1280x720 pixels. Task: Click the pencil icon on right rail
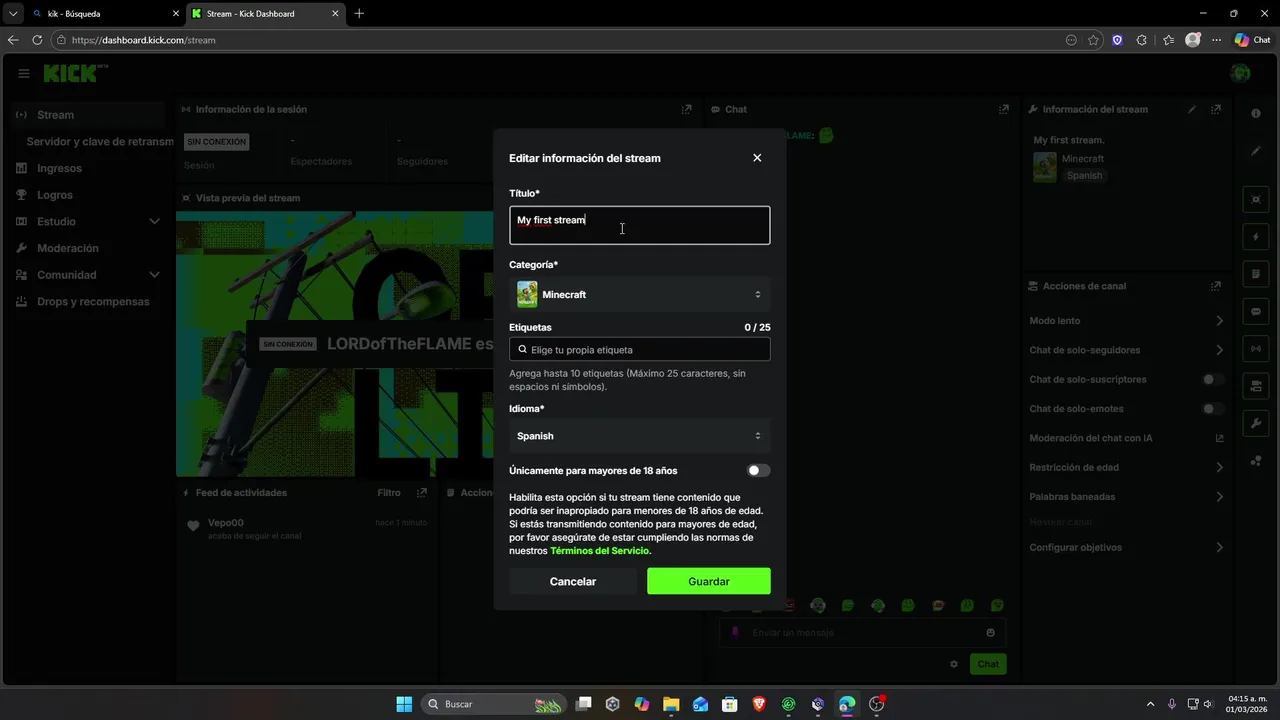[1257, 151]
